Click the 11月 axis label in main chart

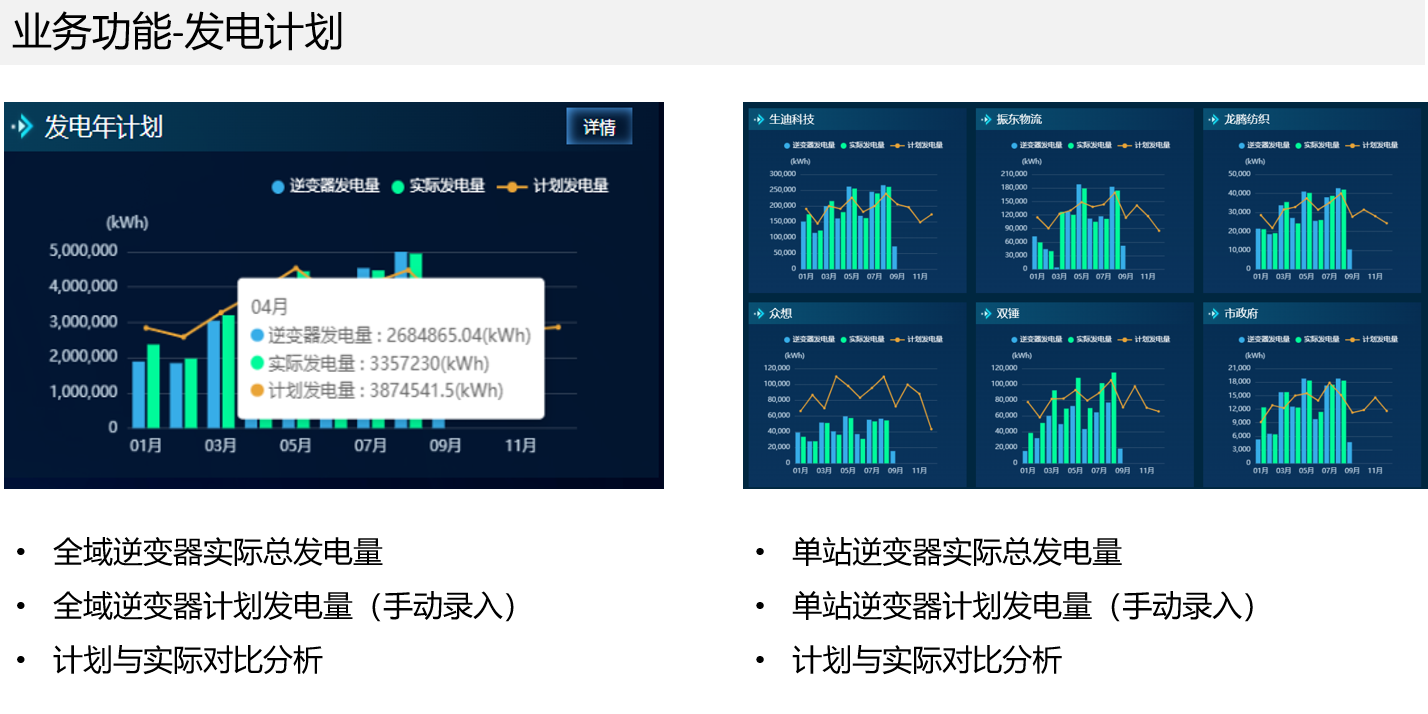[x=520, y=445]
